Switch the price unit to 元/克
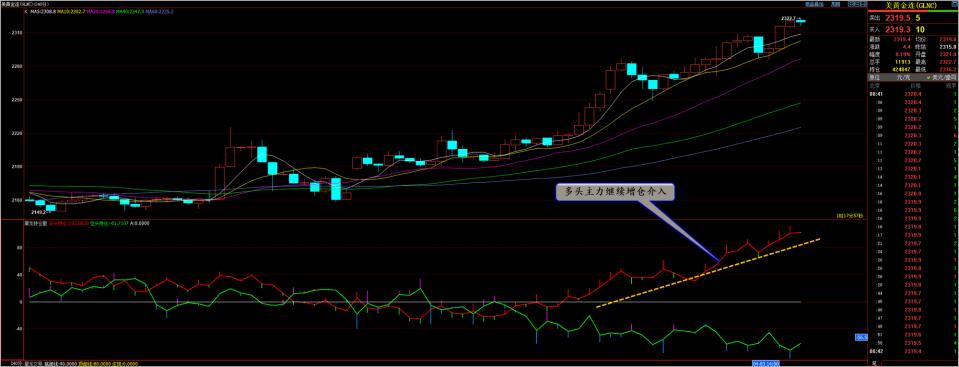This screenshot has width=959, height=367. [x=903, y=78]
